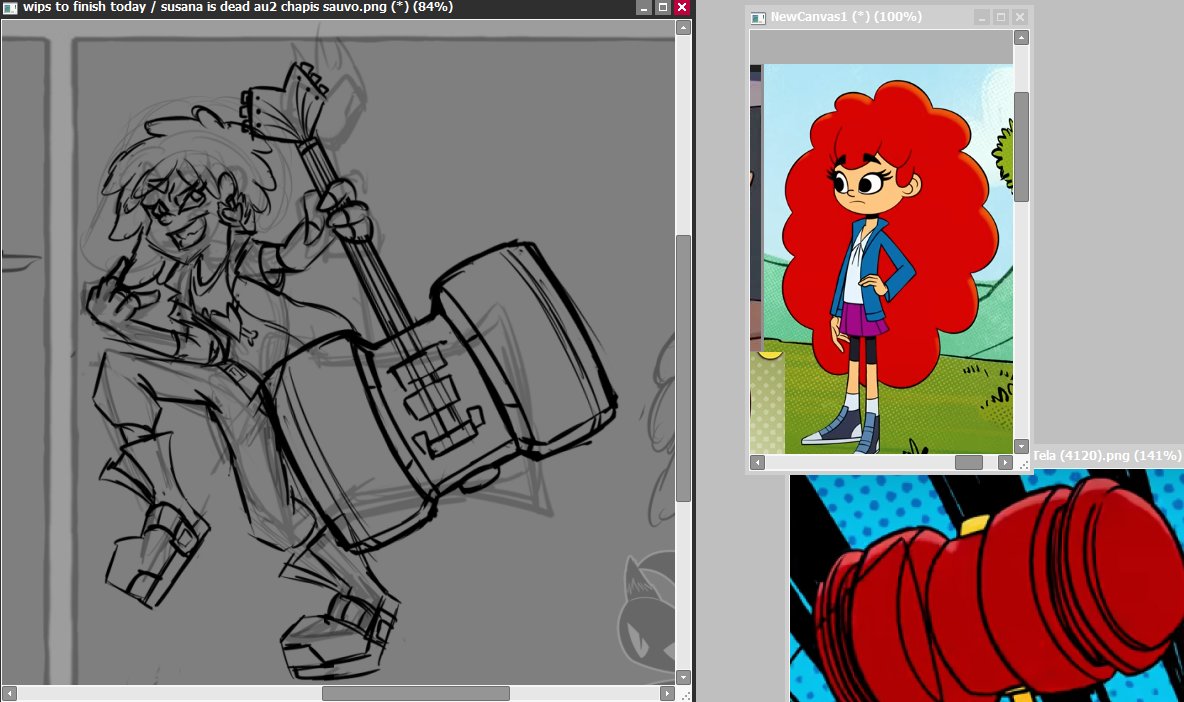Click the right scroll arrow in sketch window
This screenshot has height=702, width=1184.
tap(667, 693)
